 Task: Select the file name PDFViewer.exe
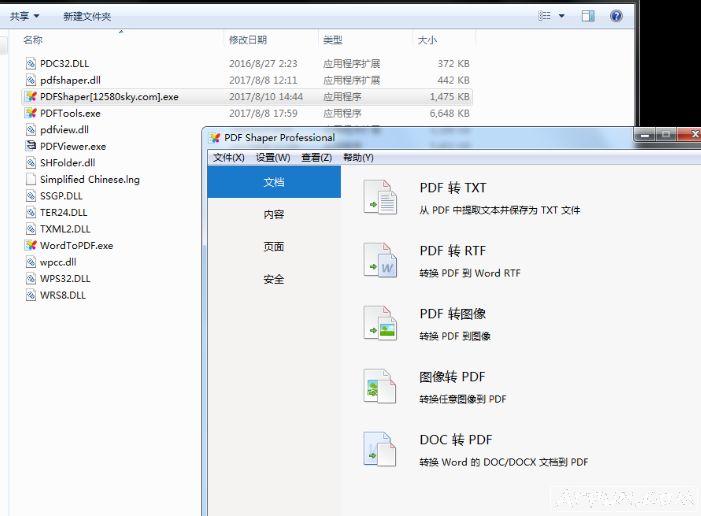pyautogui.click(x=73, y=147)
